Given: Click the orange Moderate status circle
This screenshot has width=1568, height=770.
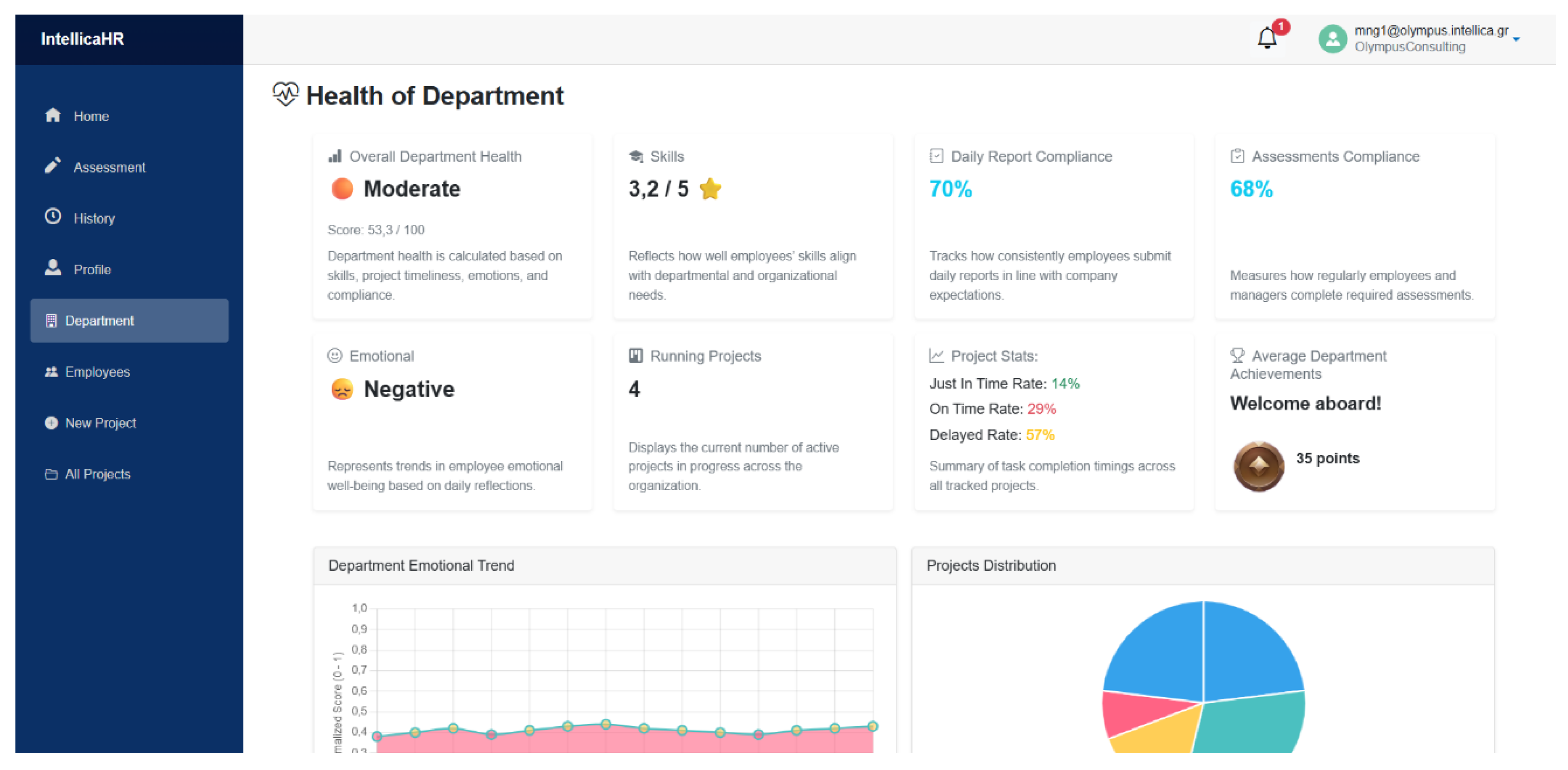Looking at the screenshot, I should pyautogui.click(x=342, y=189).
